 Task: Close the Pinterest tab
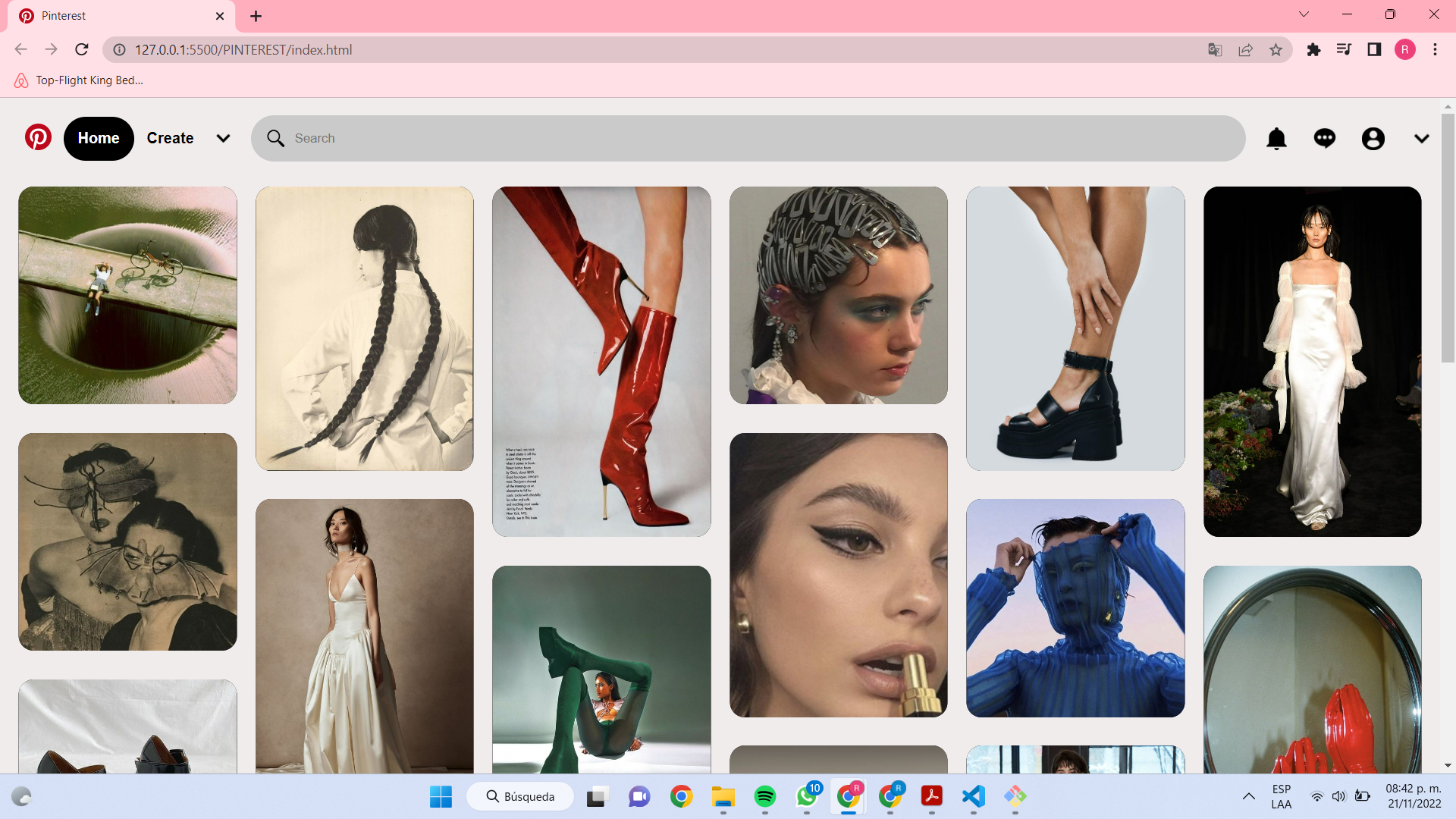point(220,16)
